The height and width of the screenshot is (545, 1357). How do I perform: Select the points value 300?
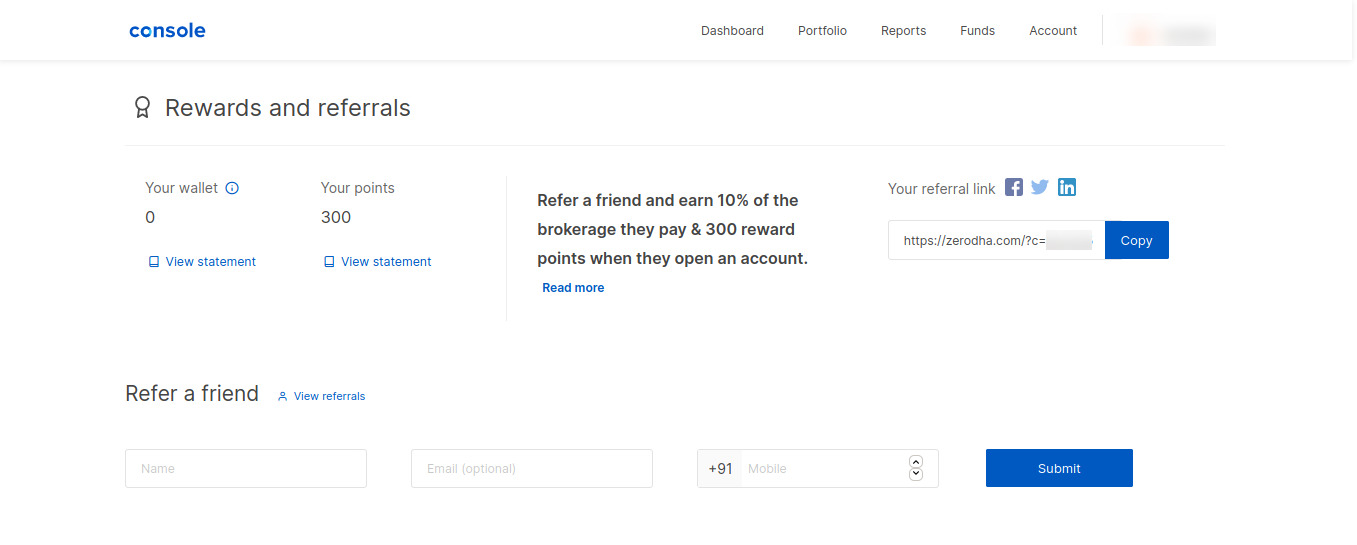[336, 217]
